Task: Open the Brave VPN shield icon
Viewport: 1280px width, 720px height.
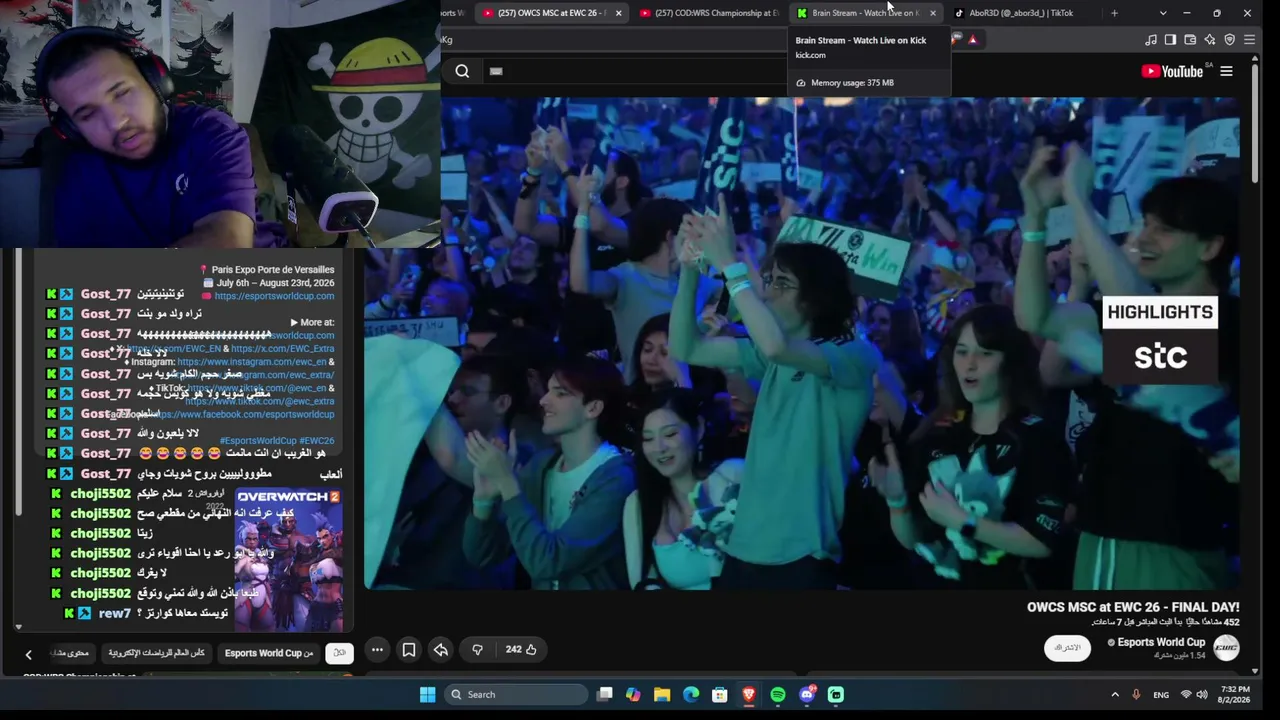Action: tap(1230, 40)
